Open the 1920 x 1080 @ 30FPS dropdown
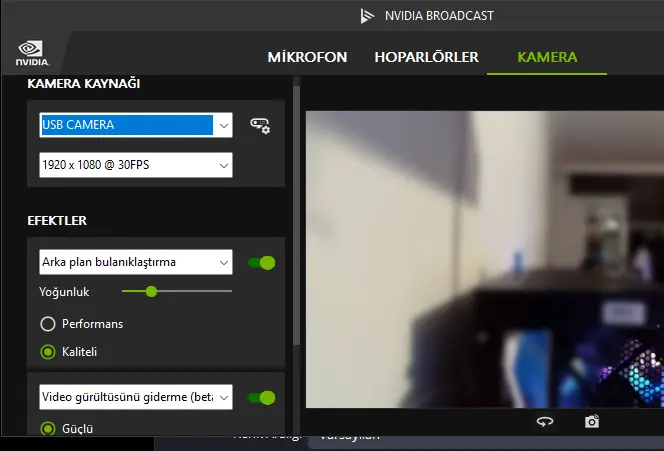The width and height of the screenshot is (664, 451). [136, 165]
